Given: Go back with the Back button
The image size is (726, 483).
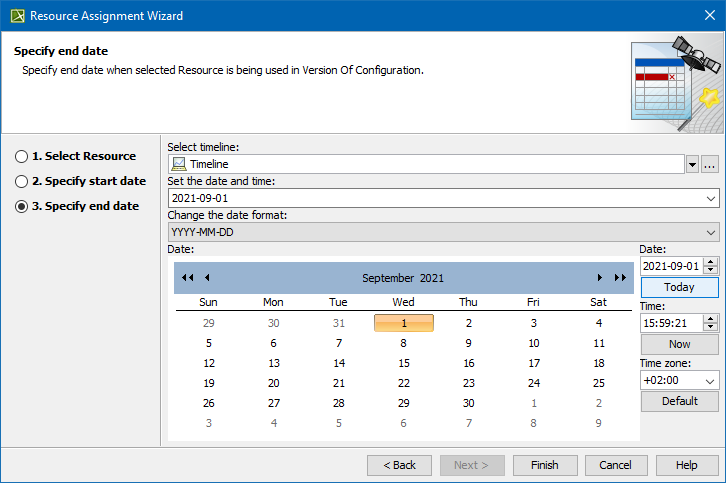Looking at the screenshot, I should click(x=399, y=465).
